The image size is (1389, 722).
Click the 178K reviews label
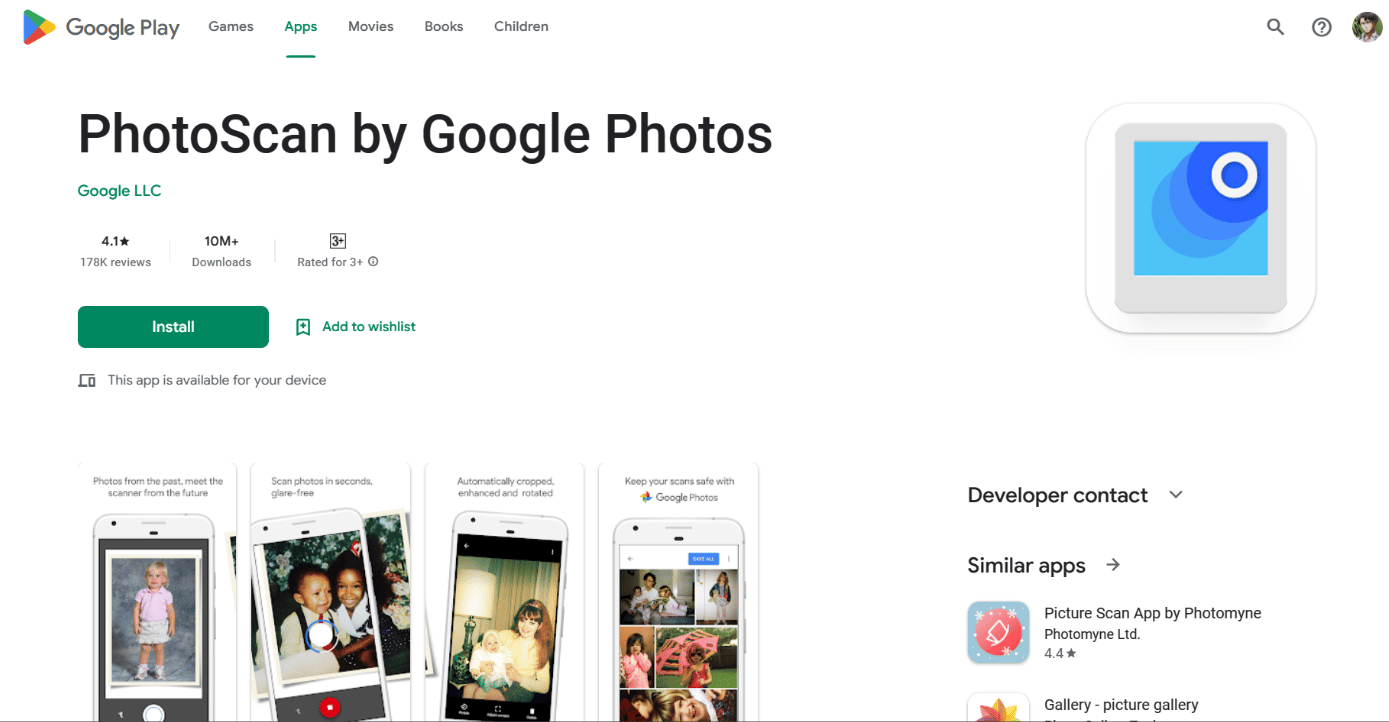116,262
